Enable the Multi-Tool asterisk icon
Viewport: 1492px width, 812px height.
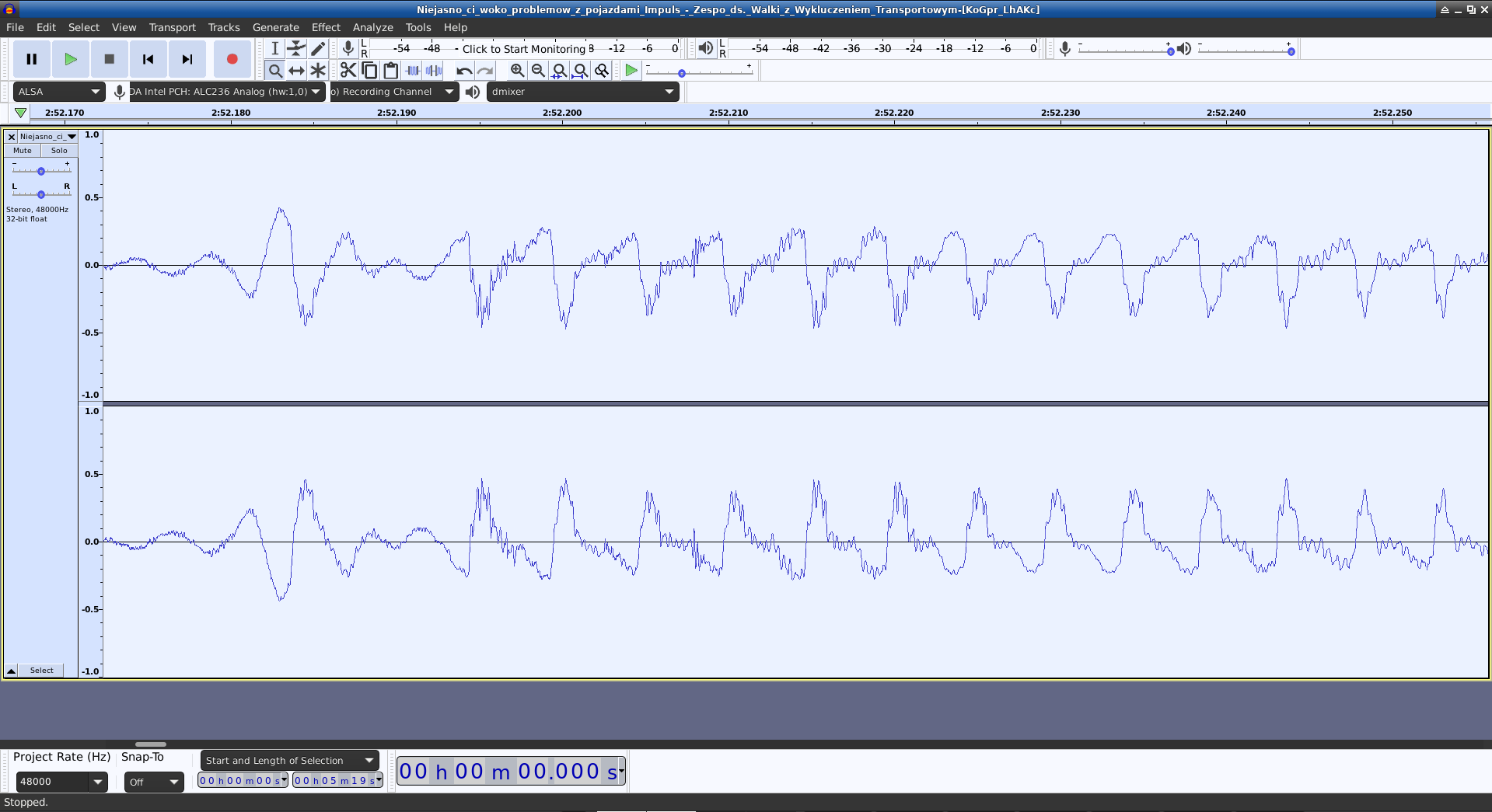pos(317,71)
